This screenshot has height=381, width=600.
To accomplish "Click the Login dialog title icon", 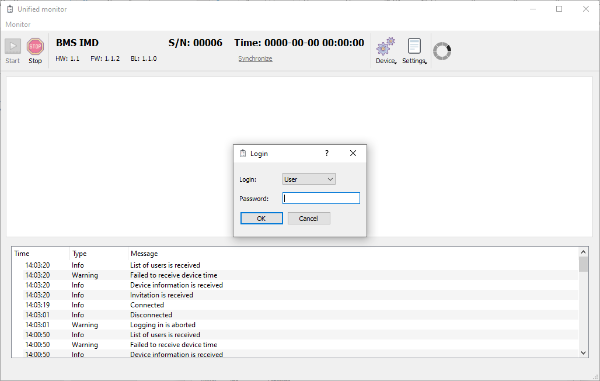I will 243,153.
